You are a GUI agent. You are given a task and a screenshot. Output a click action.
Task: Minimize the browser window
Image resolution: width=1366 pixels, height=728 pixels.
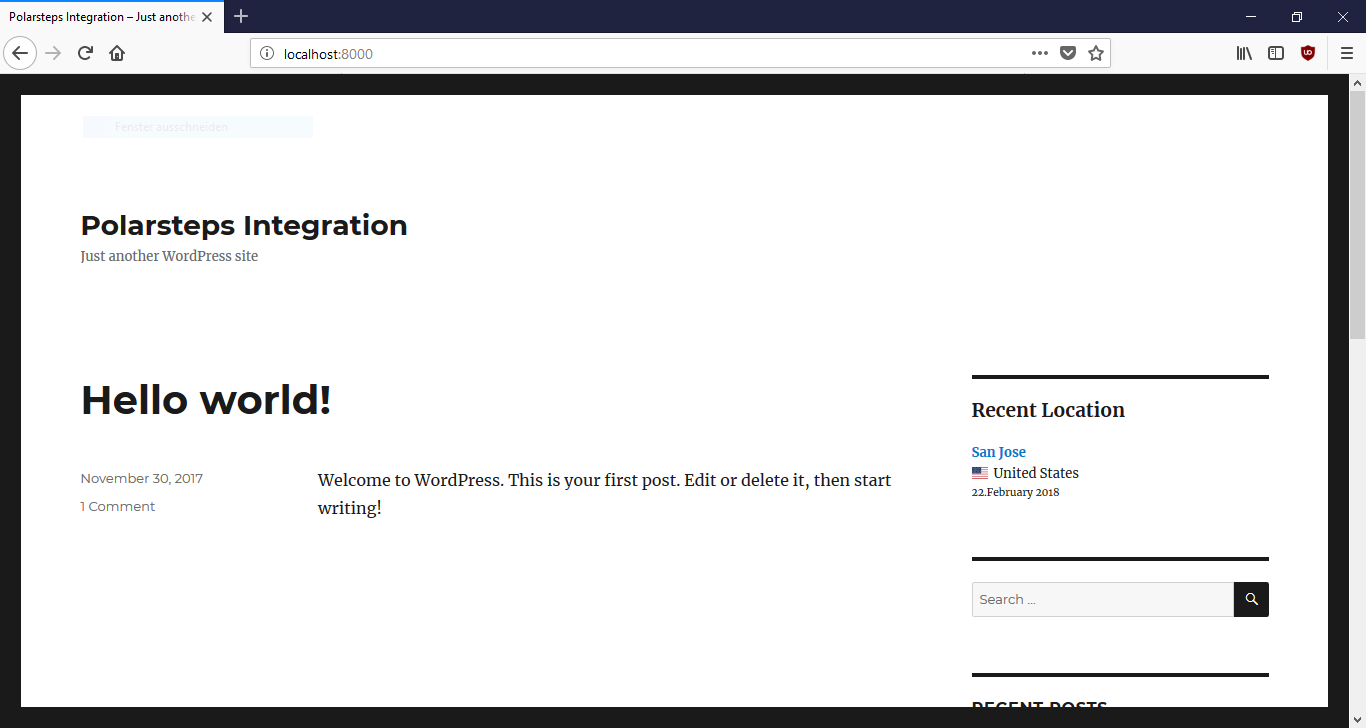(x=1251, y=17)
